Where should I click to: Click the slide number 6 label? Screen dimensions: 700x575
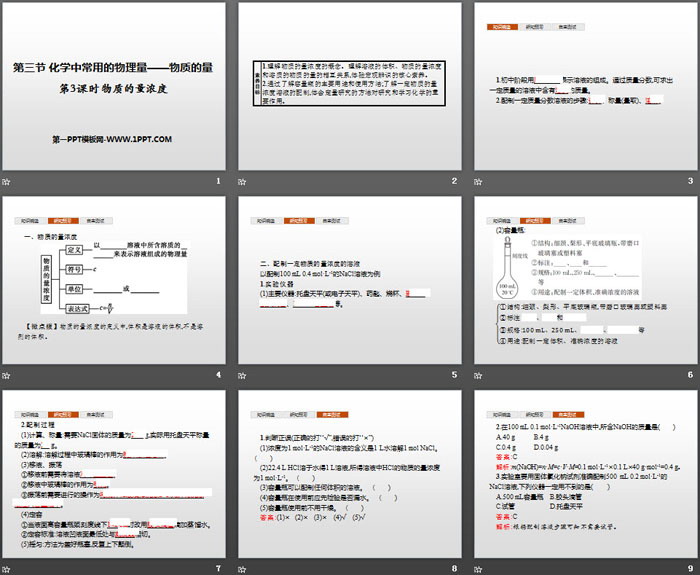pos(690,375)
